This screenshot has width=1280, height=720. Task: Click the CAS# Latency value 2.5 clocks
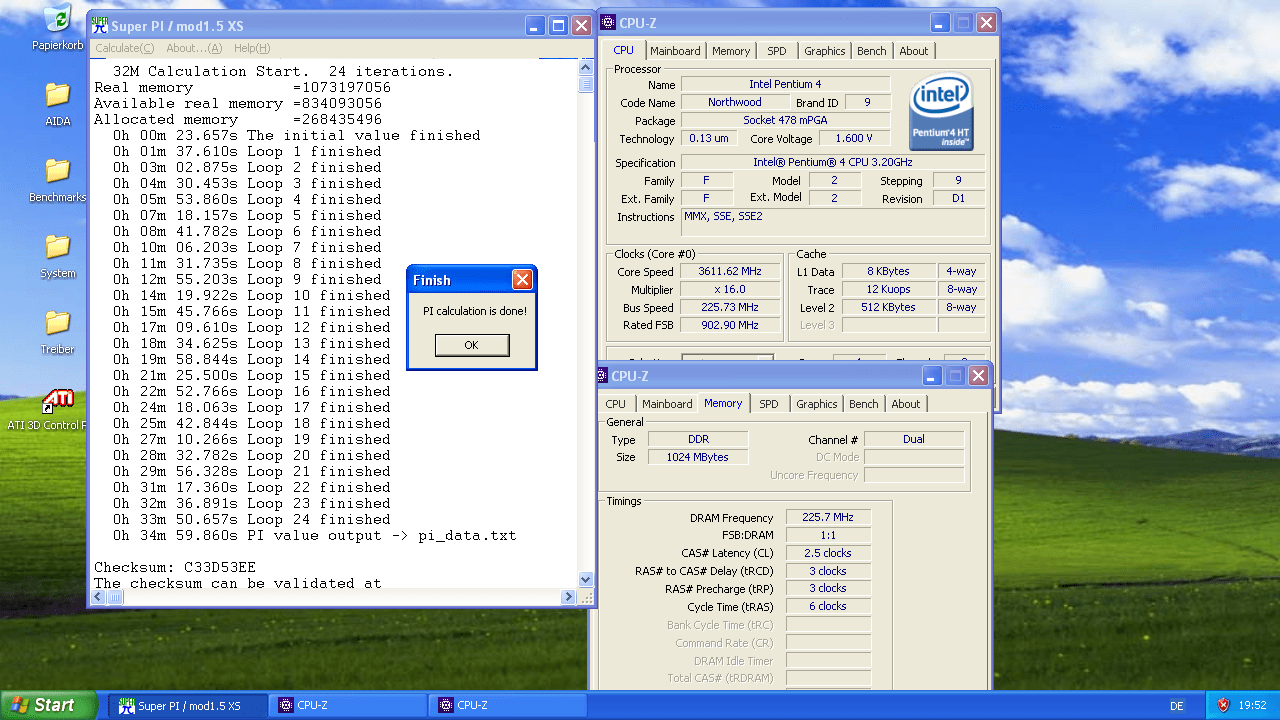pyautogui.click(x=828, y=553)
